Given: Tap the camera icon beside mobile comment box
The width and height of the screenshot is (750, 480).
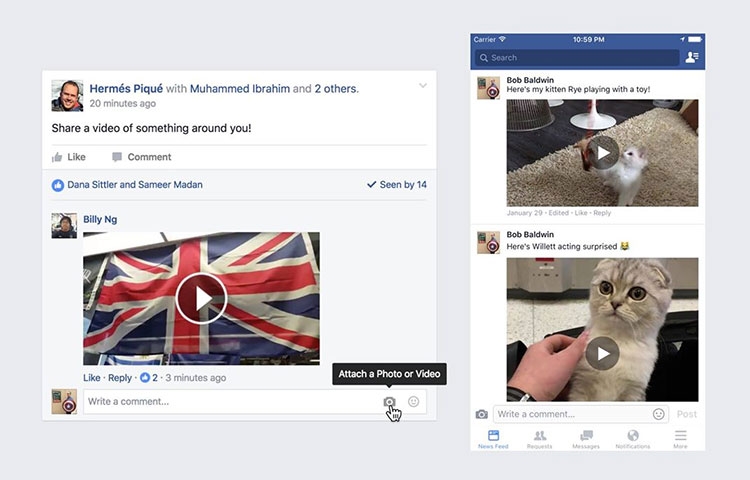Looking at the screenshot, I should point(482,414).
